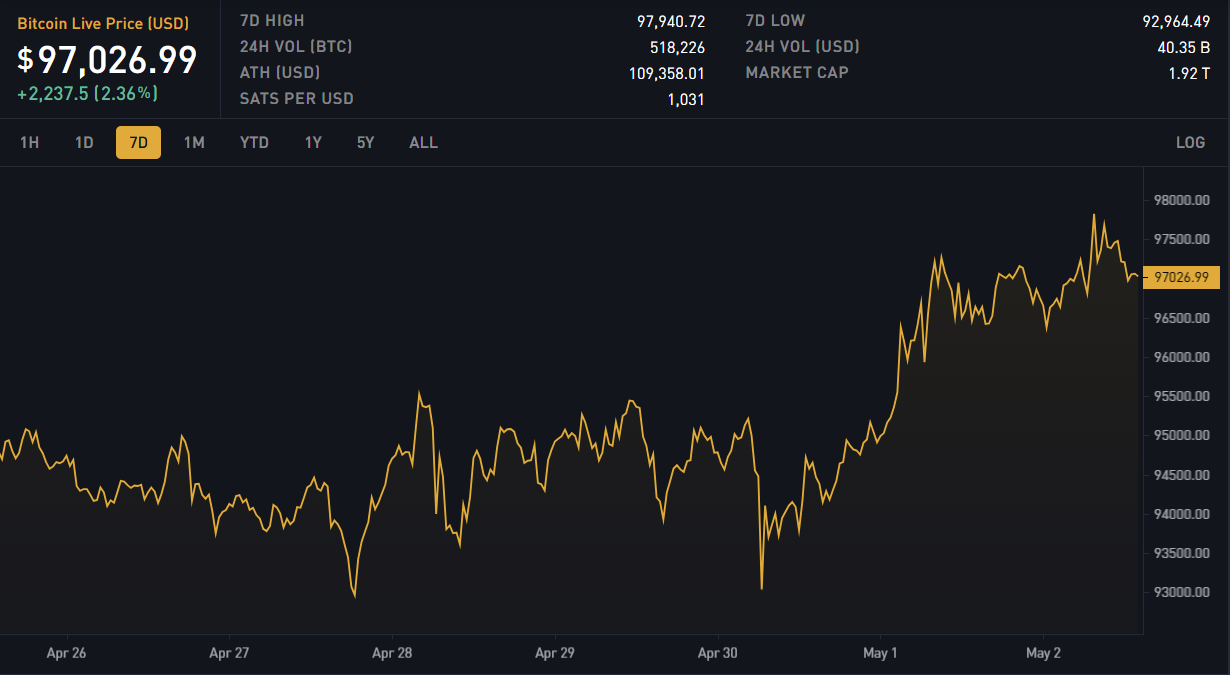The image size is (1230, 675).
Task: Click the 24H VOL (USD) label
Action: coord(802,47)
